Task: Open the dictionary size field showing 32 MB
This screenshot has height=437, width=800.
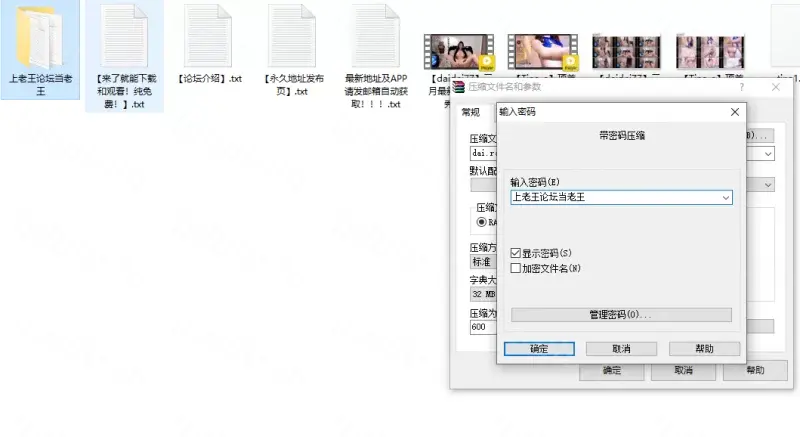Action: click(x=483, y=294)
